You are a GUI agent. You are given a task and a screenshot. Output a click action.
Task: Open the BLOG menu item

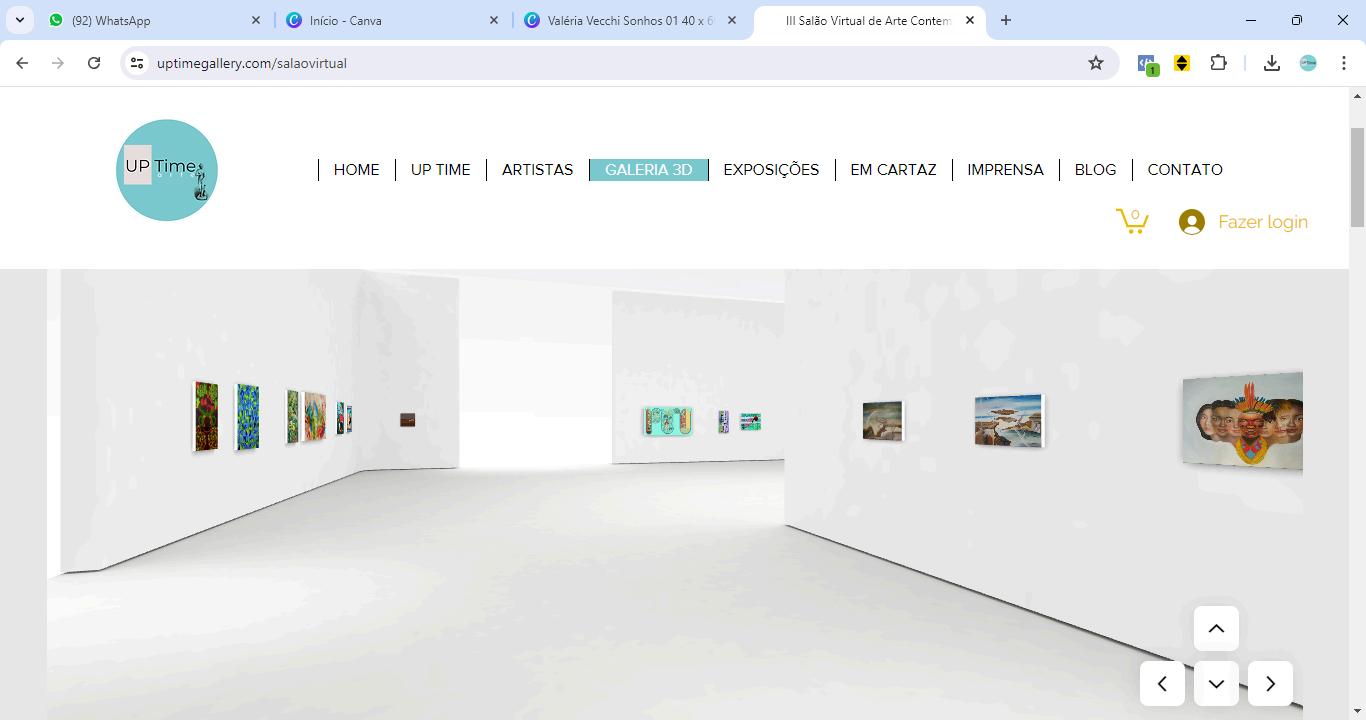coord(1095,170)
